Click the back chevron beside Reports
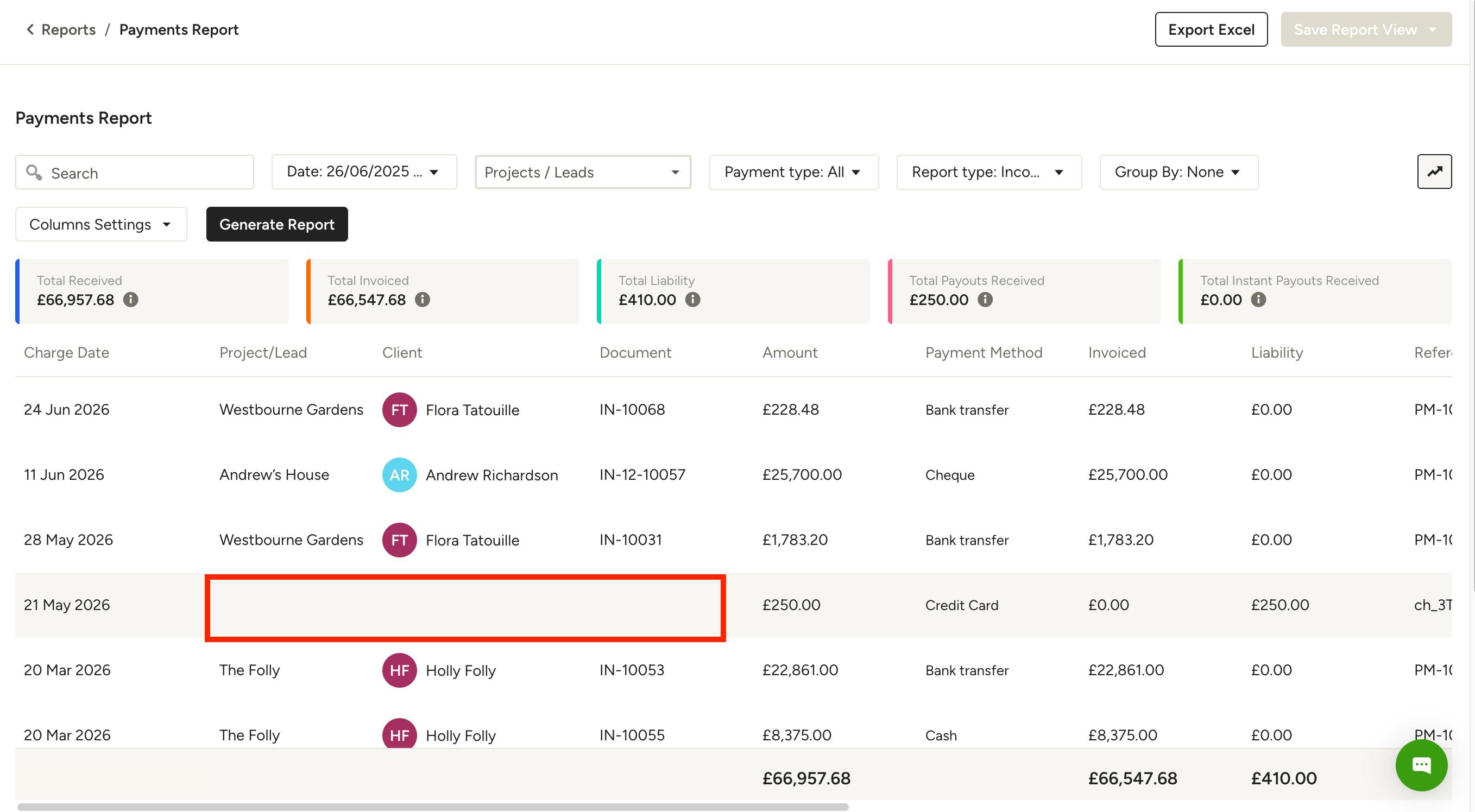Viewport: 1475px width, 812px height. pos(30,29)
